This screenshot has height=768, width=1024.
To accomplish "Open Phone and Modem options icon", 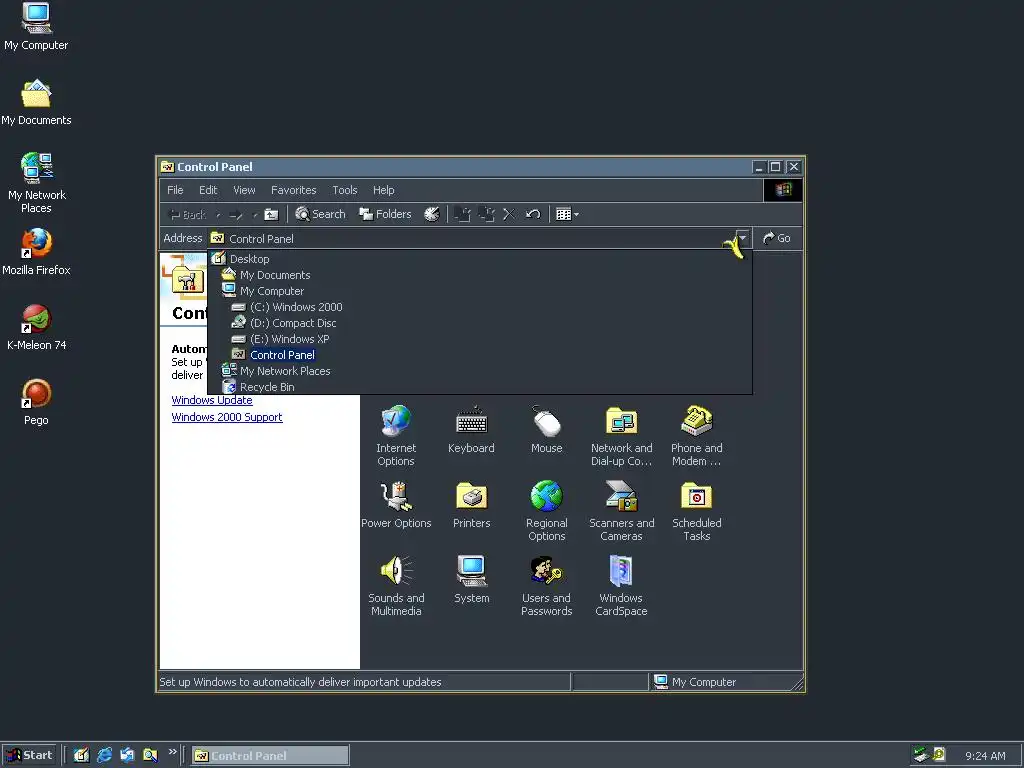I will (696, 435).
